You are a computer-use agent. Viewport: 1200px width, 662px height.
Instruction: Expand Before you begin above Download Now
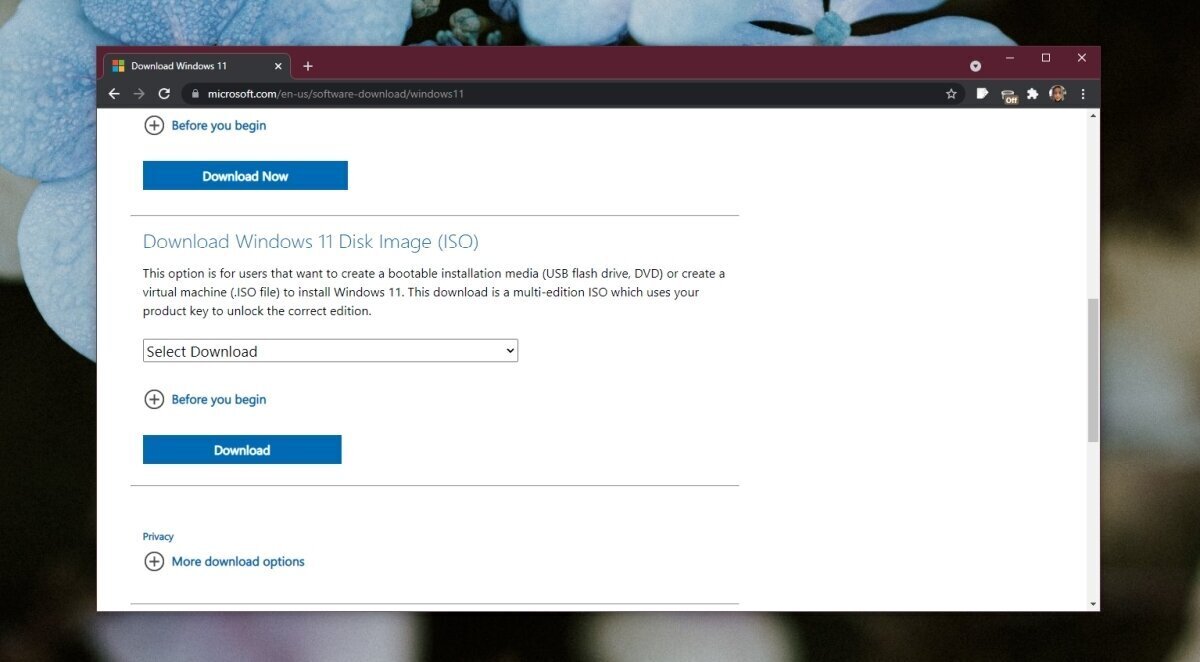(x=205, y=125)
